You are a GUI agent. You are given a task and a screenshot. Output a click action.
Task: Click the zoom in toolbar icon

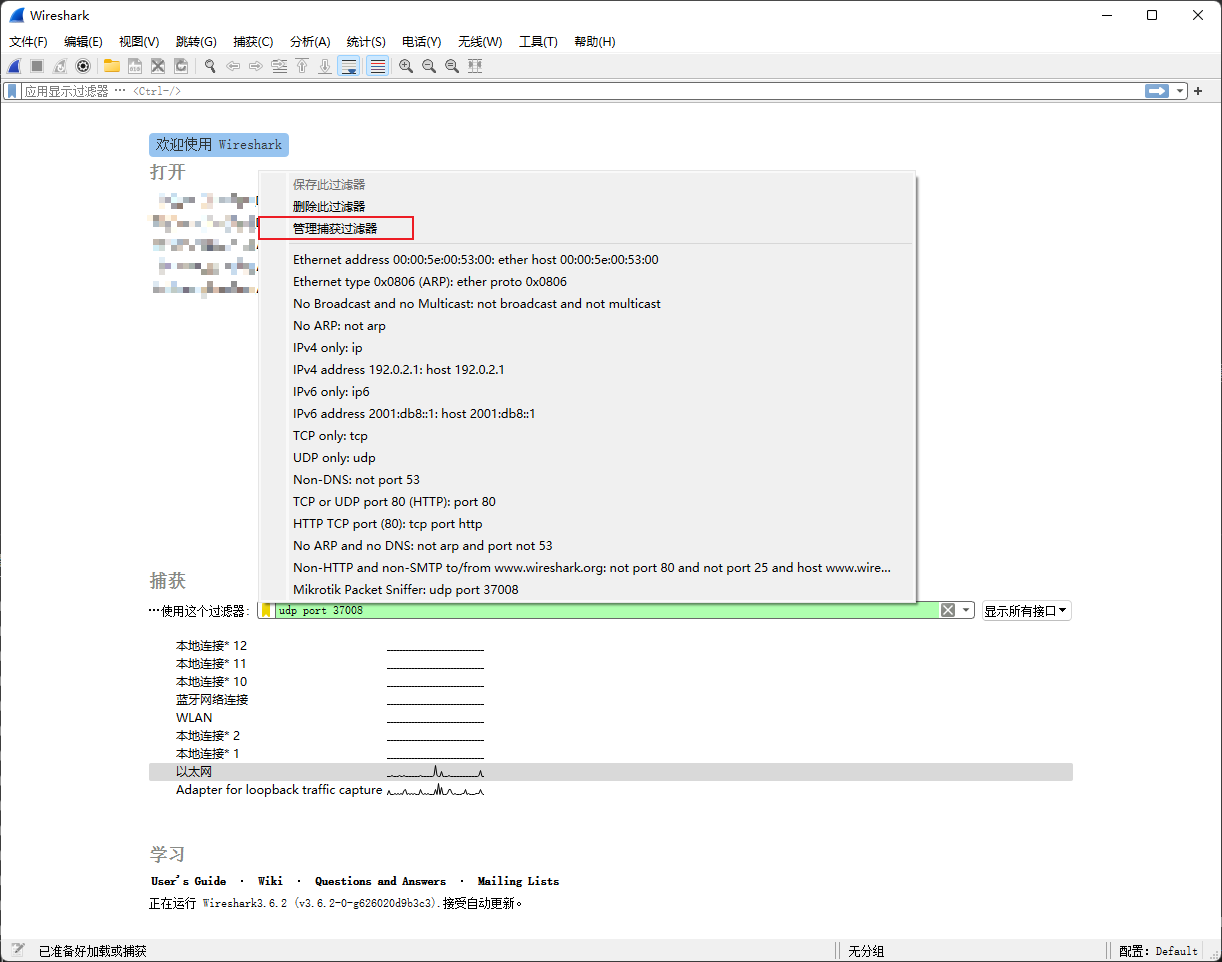[406, 66]
